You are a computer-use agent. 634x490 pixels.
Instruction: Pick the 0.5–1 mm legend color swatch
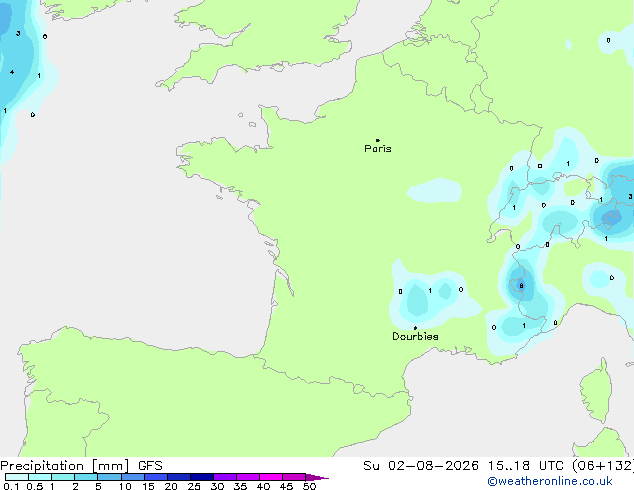[x=40, y=477]
